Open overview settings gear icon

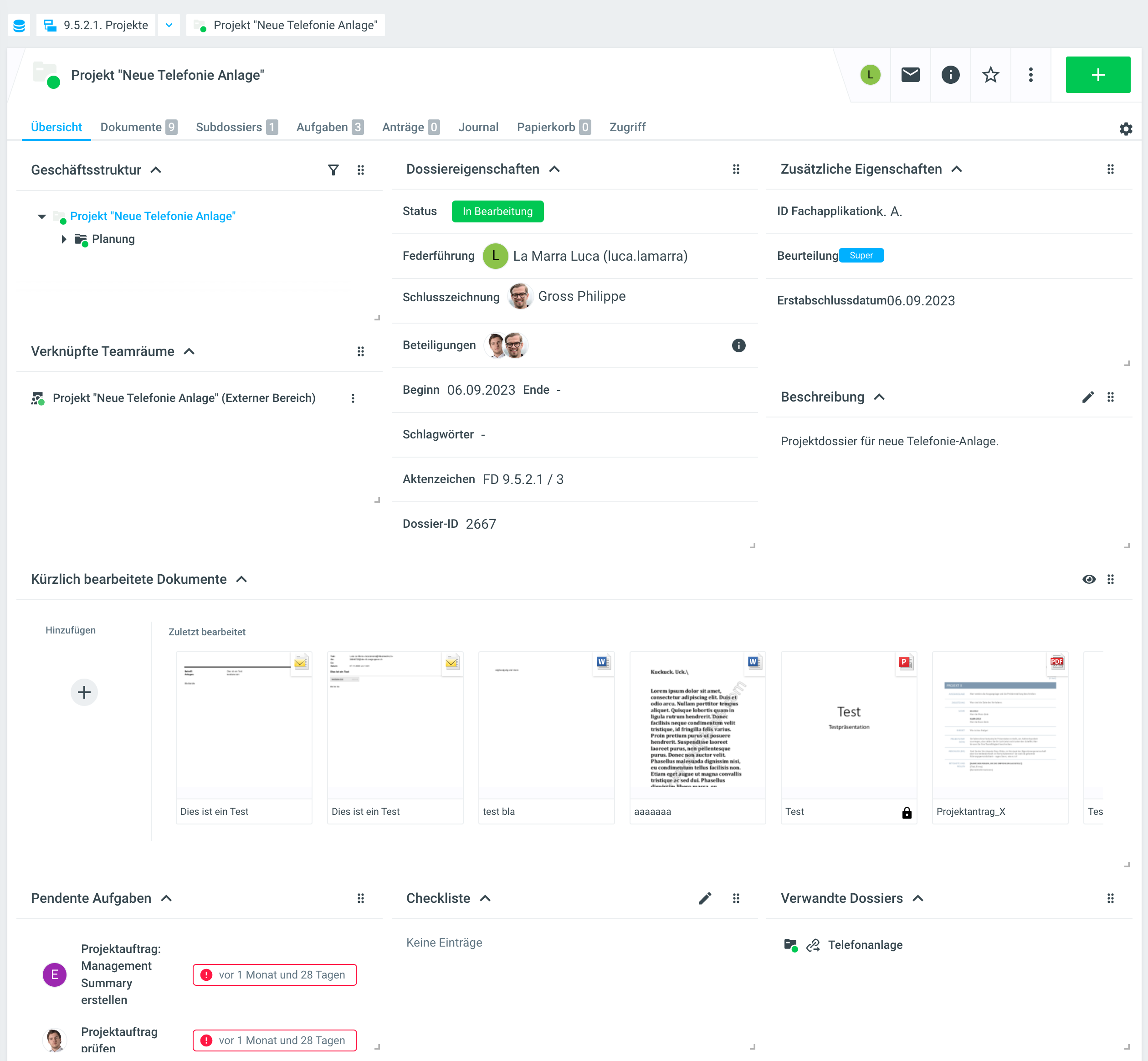[x=1126, y=129]
